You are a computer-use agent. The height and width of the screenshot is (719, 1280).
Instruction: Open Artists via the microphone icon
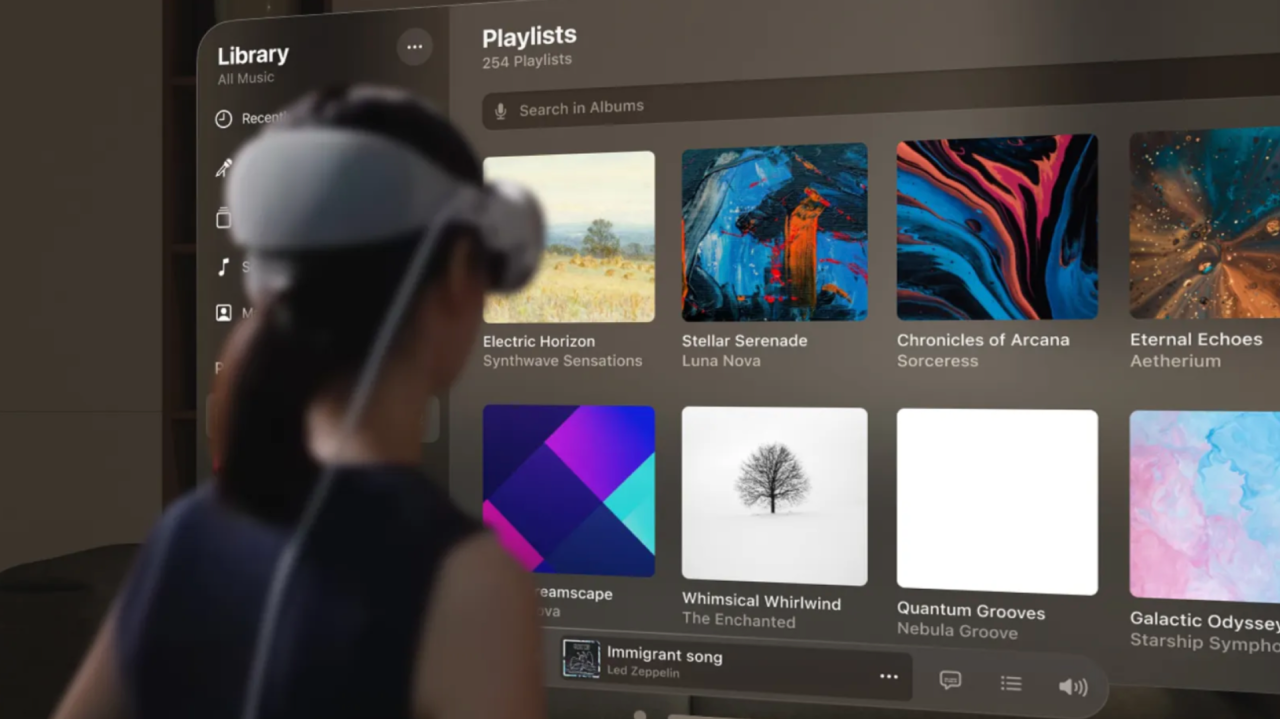pyautogui.click(x=224, y=168)
